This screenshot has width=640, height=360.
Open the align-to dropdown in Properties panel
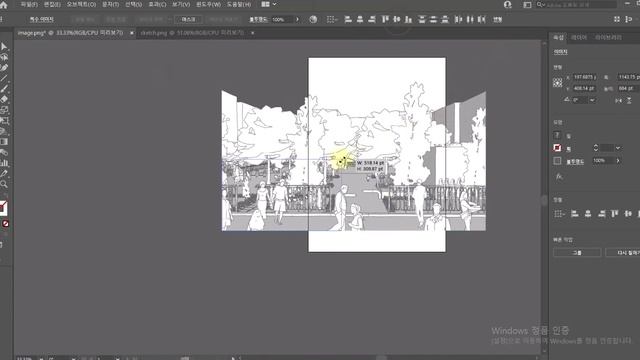[559, 213]
